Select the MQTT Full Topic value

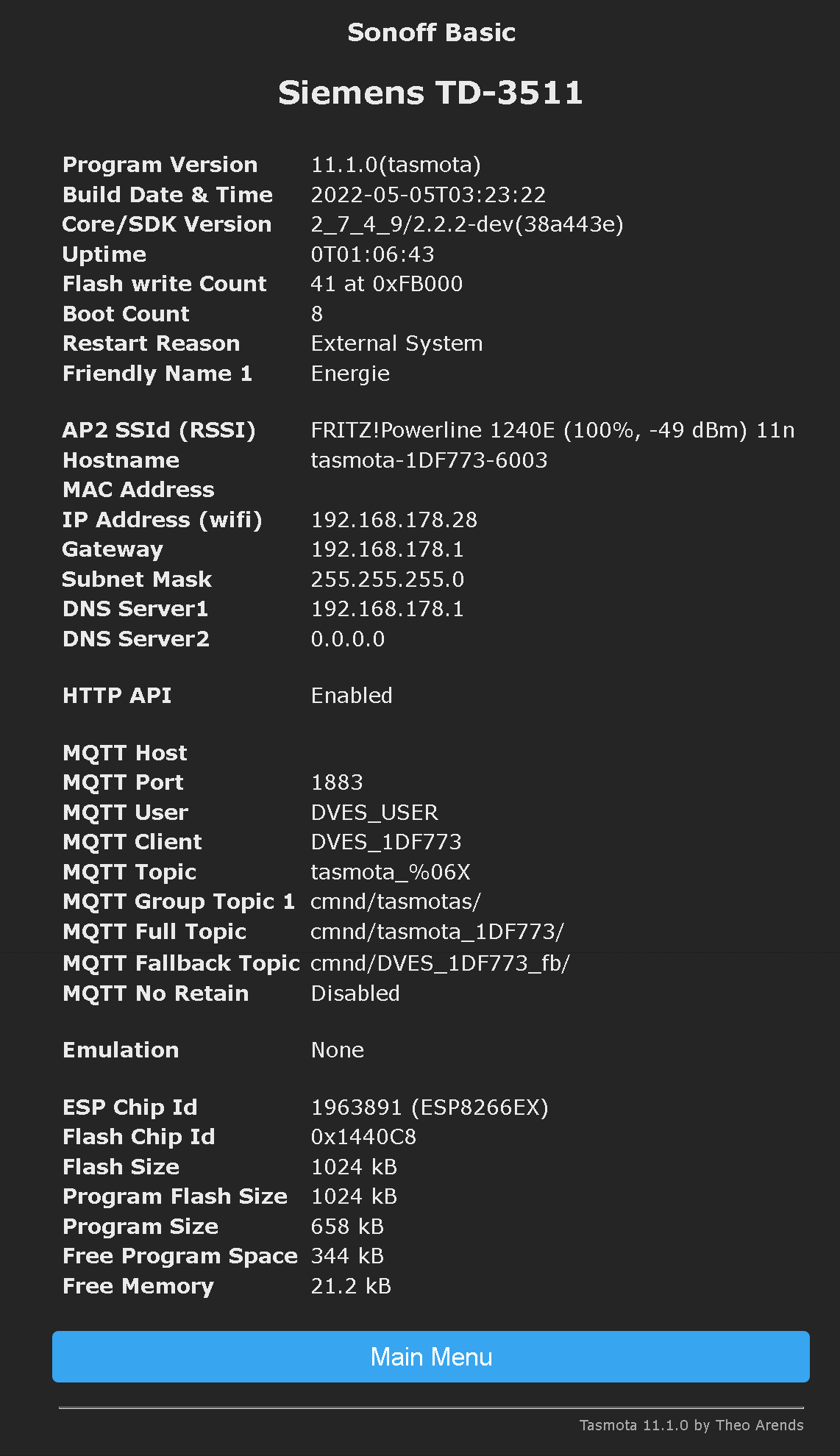(x=437, y=932)
